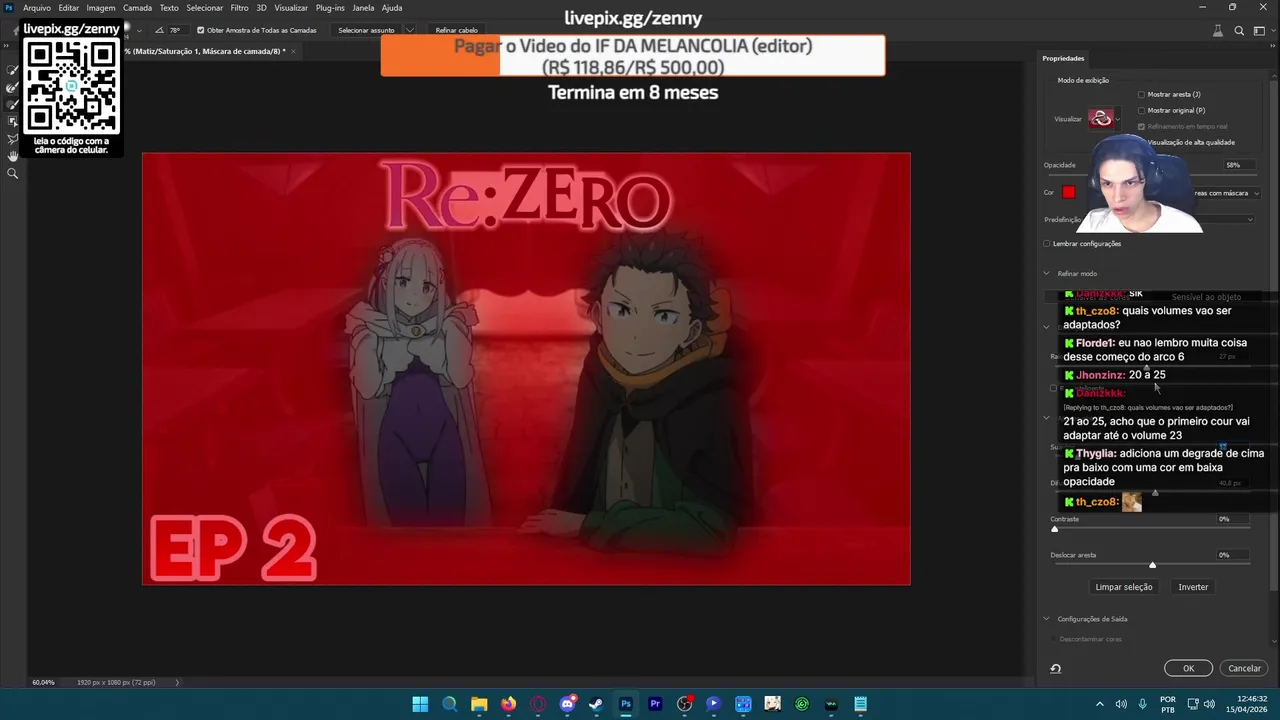This screenshot has height=720, width=1280.
Task: Select the Hand tool
Action: 13,155
